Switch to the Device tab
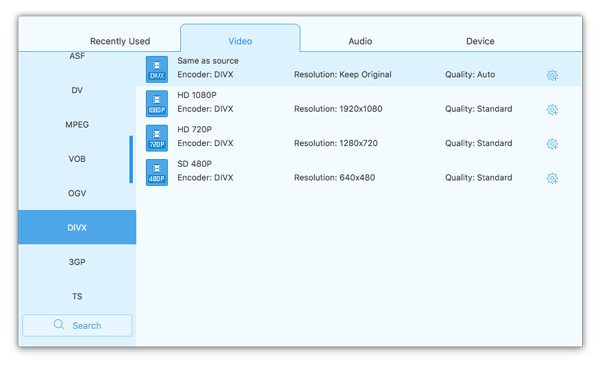 click(480, 41)
